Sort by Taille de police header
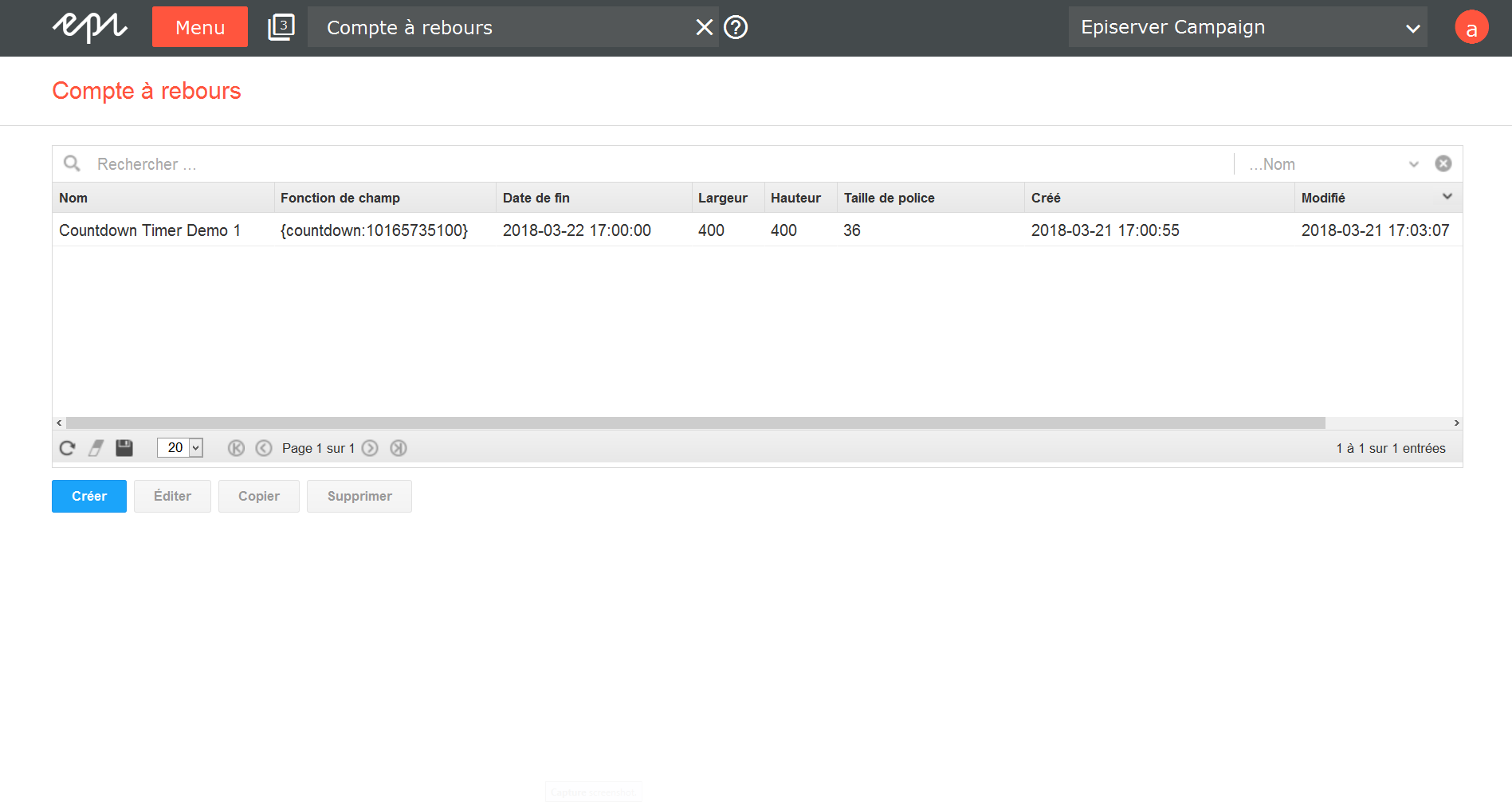The image size is (1512, 810). coord(931,198)
